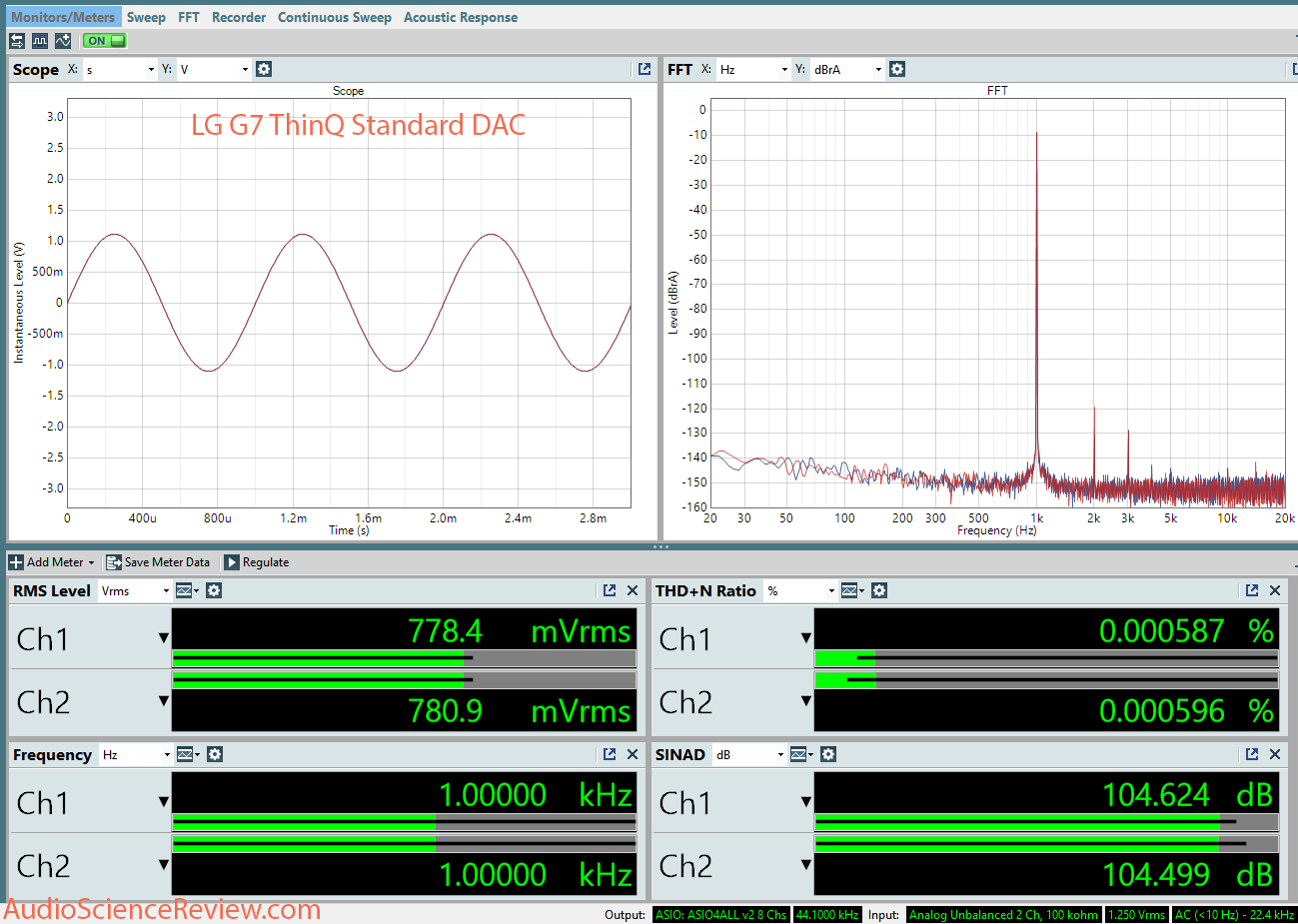Open SINAD meter display-type icon

click(x=801, y=754)
